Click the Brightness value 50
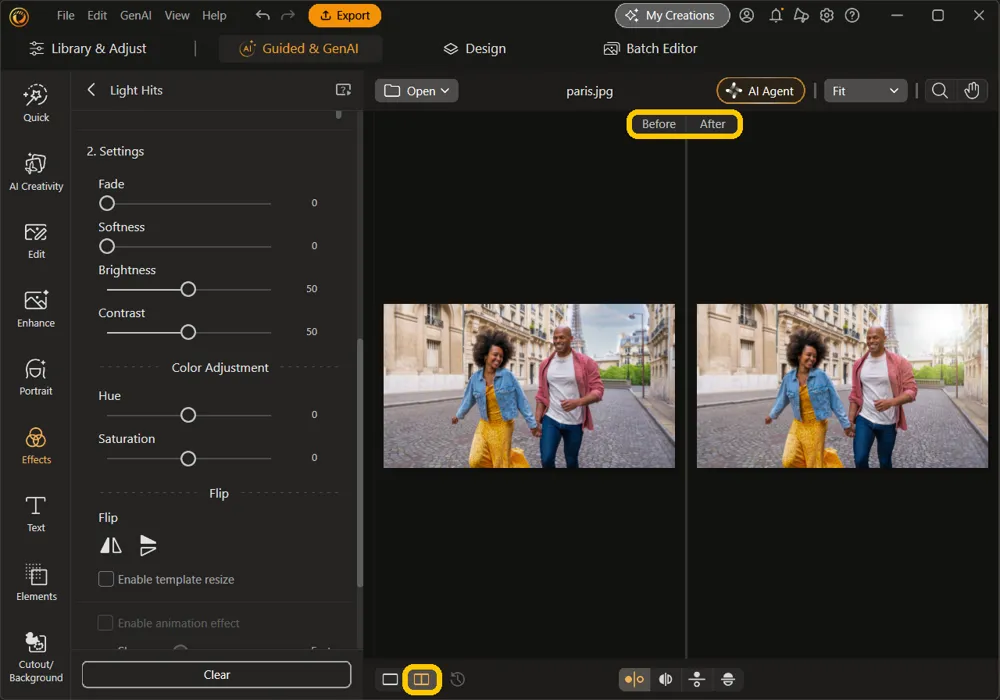The height and width of the screenshot is (700, 1000). point(311,289)
